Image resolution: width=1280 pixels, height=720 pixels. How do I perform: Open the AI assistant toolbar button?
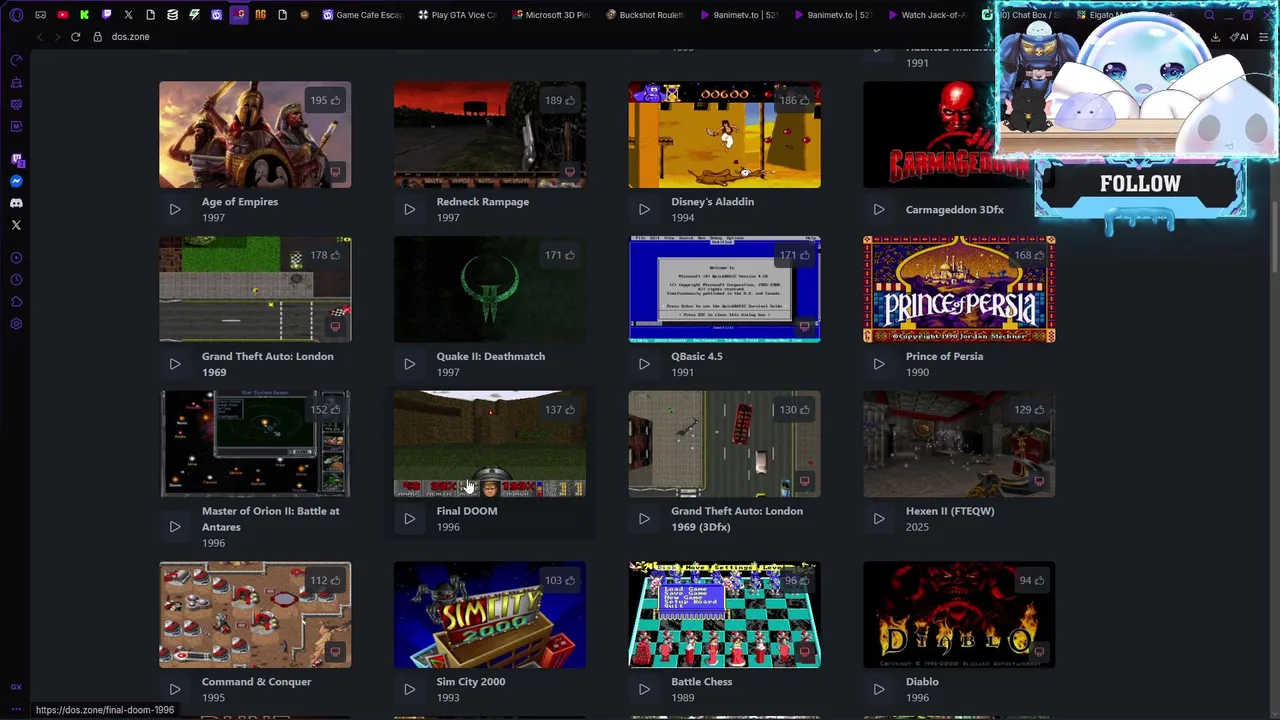(1240, 37)
